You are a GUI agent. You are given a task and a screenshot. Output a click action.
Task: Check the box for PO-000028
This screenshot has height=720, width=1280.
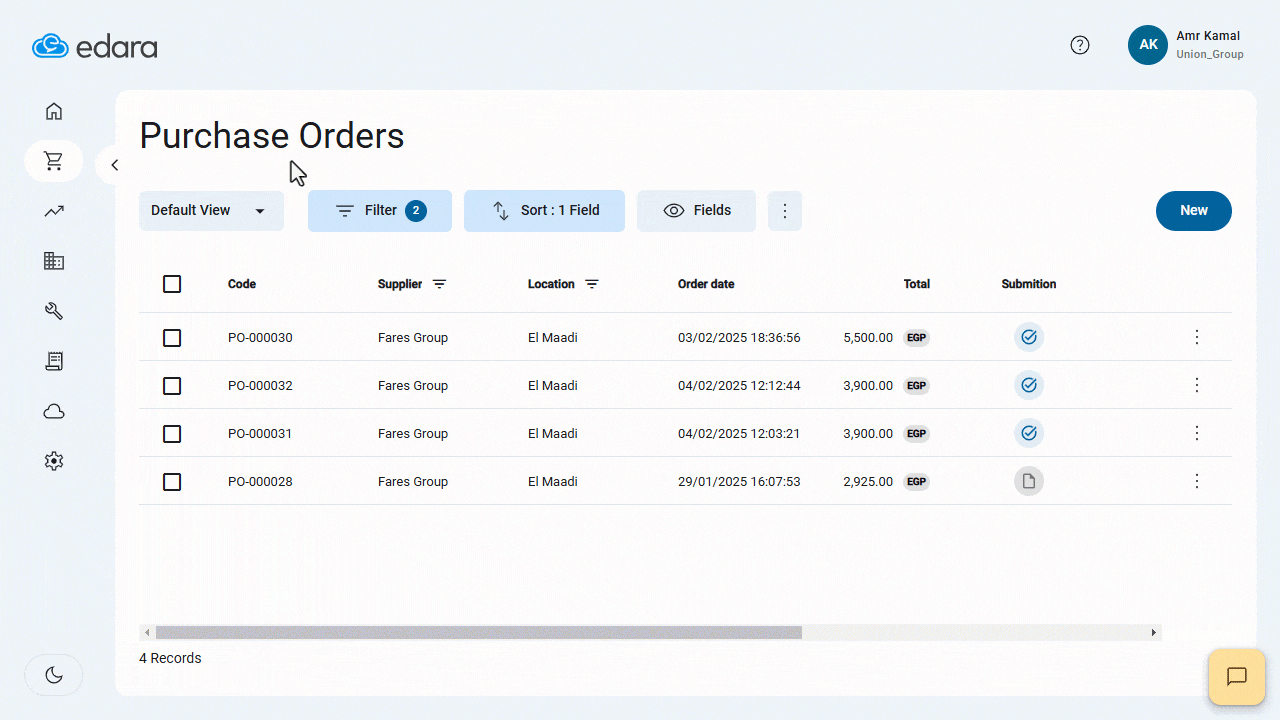coord(172,482)
